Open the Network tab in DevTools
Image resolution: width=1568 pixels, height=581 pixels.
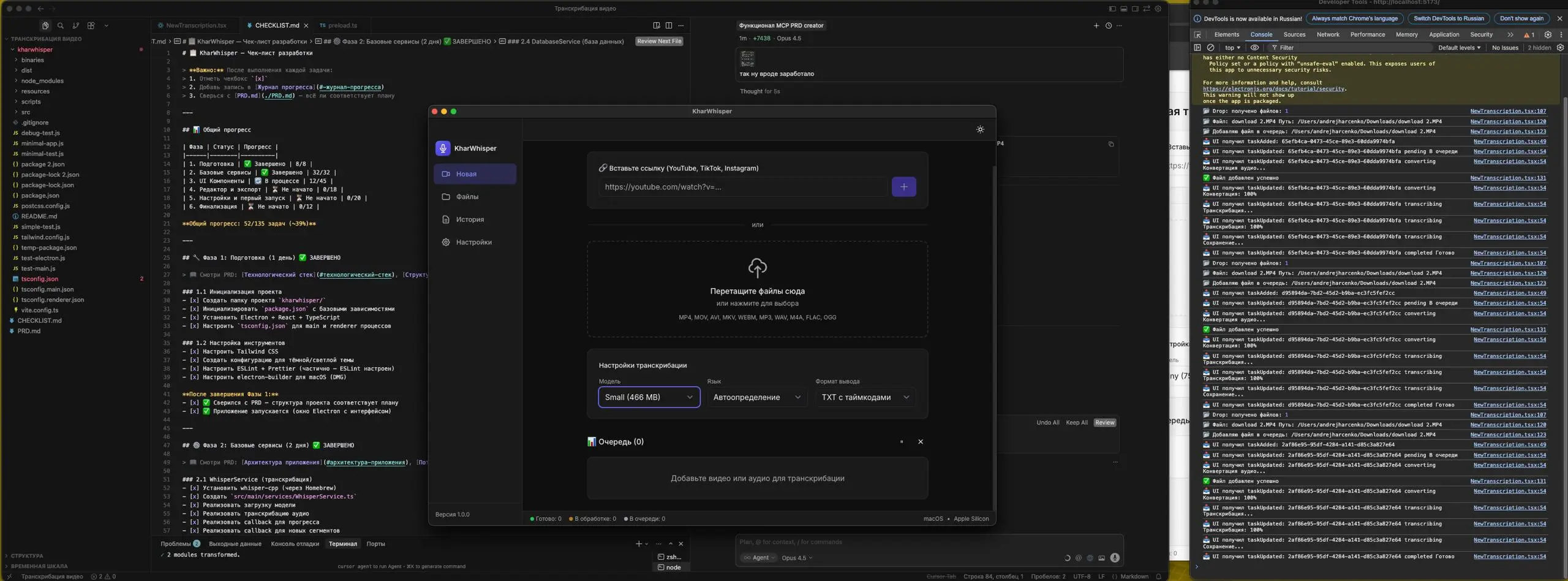1328,35
